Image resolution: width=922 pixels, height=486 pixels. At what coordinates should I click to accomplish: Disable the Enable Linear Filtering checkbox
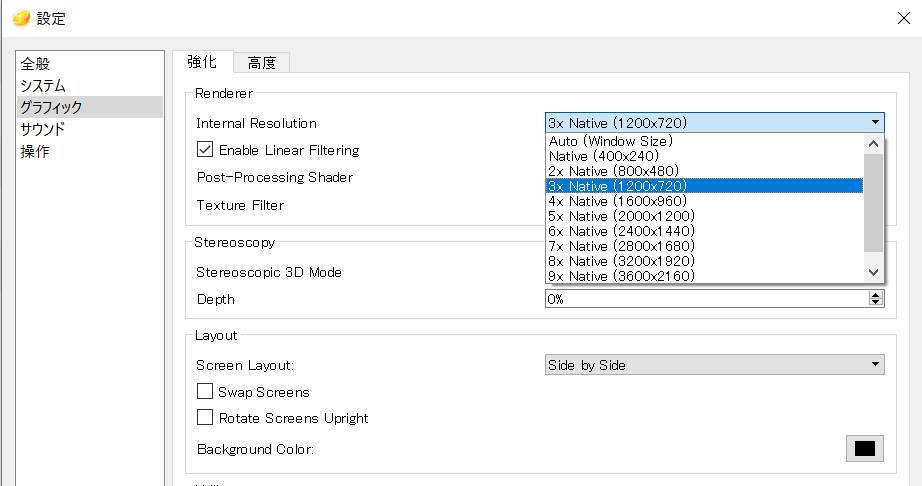(206, 150)
